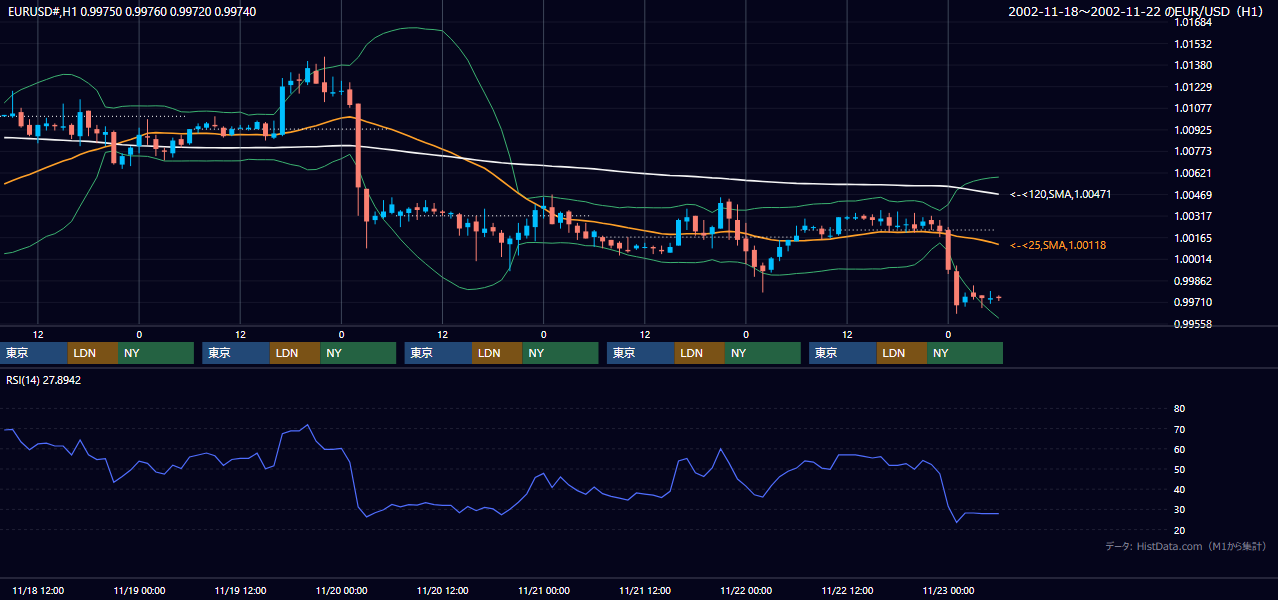
Task: Select the 120 SMA label reading 1.00471
Action: coord(1061,194)
